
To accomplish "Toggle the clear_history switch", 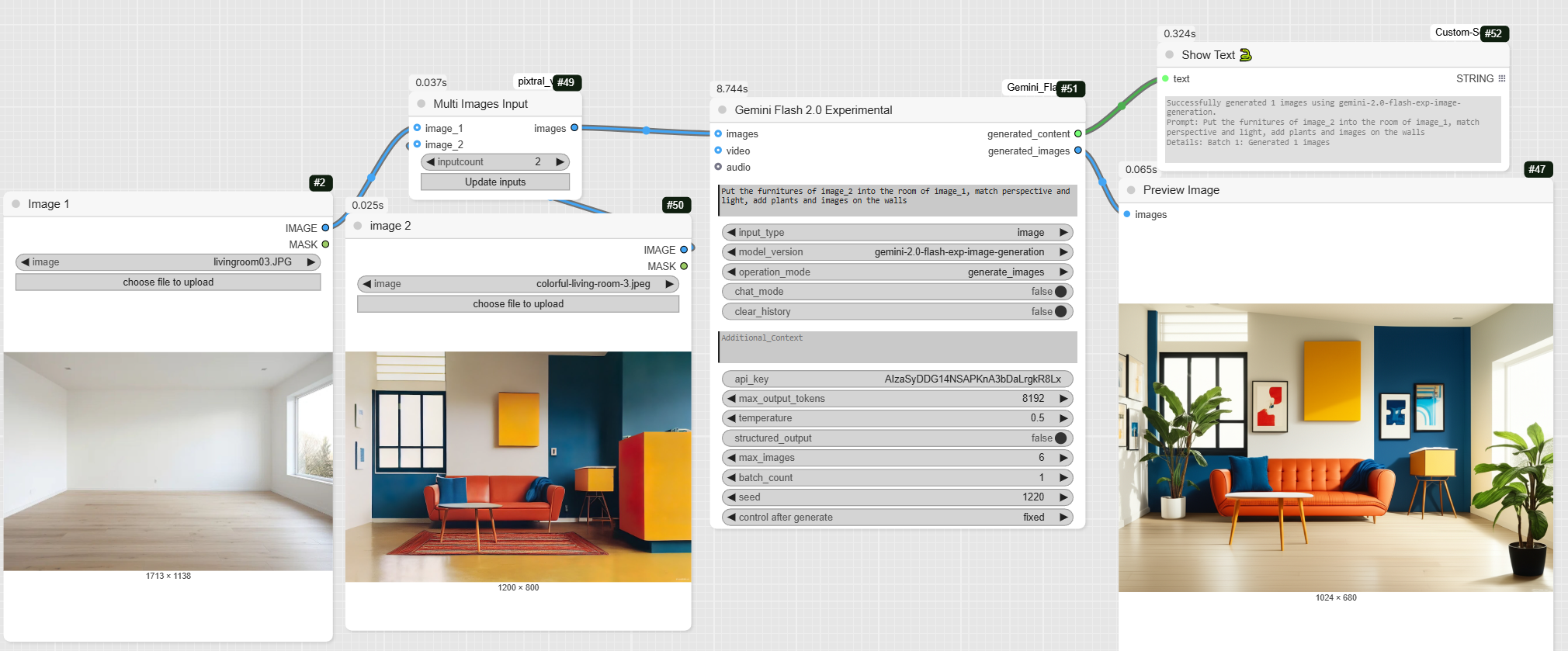I will coord(1060,312).
